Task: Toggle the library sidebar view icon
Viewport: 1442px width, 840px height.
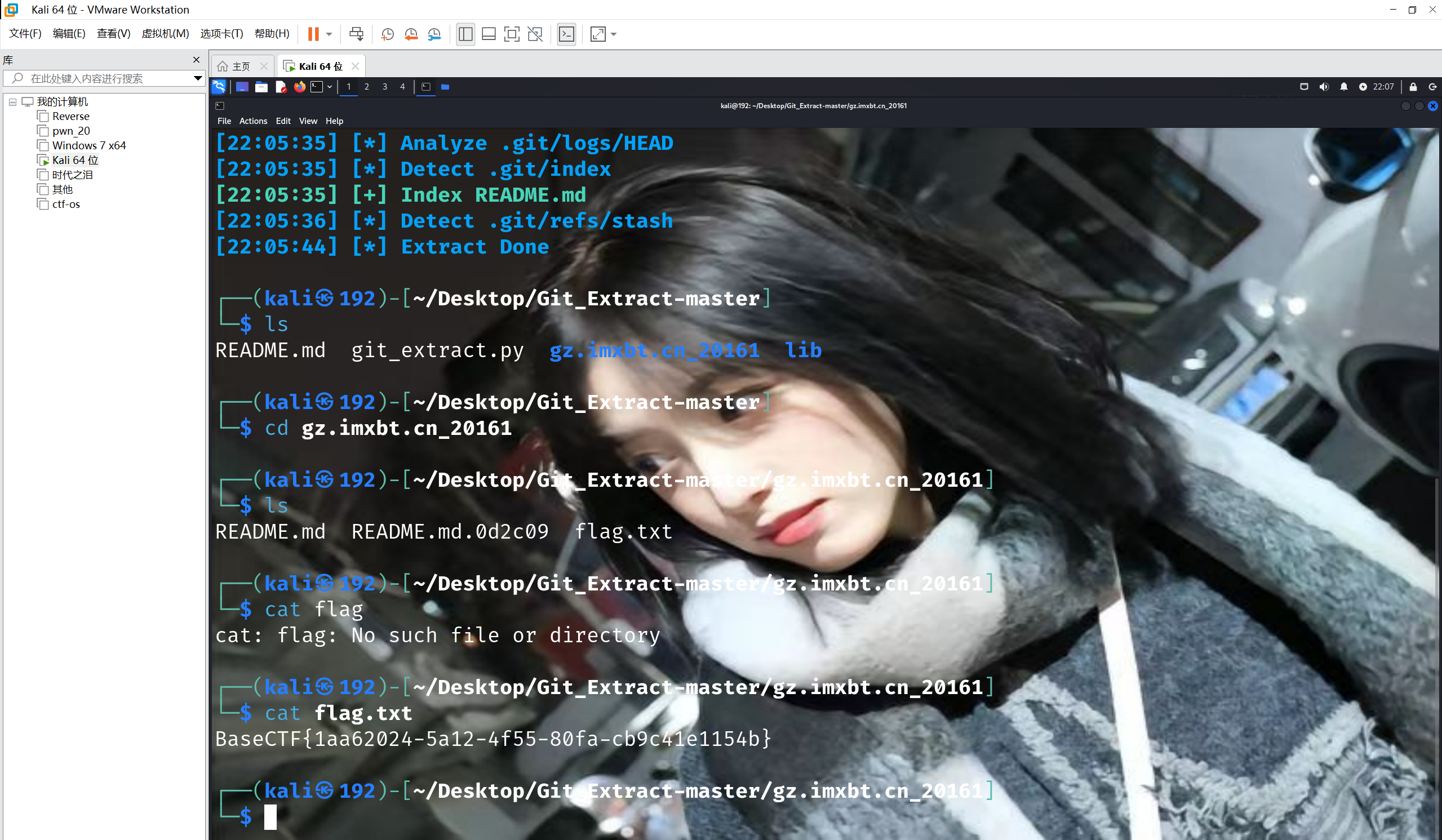Action: [465, 34]
